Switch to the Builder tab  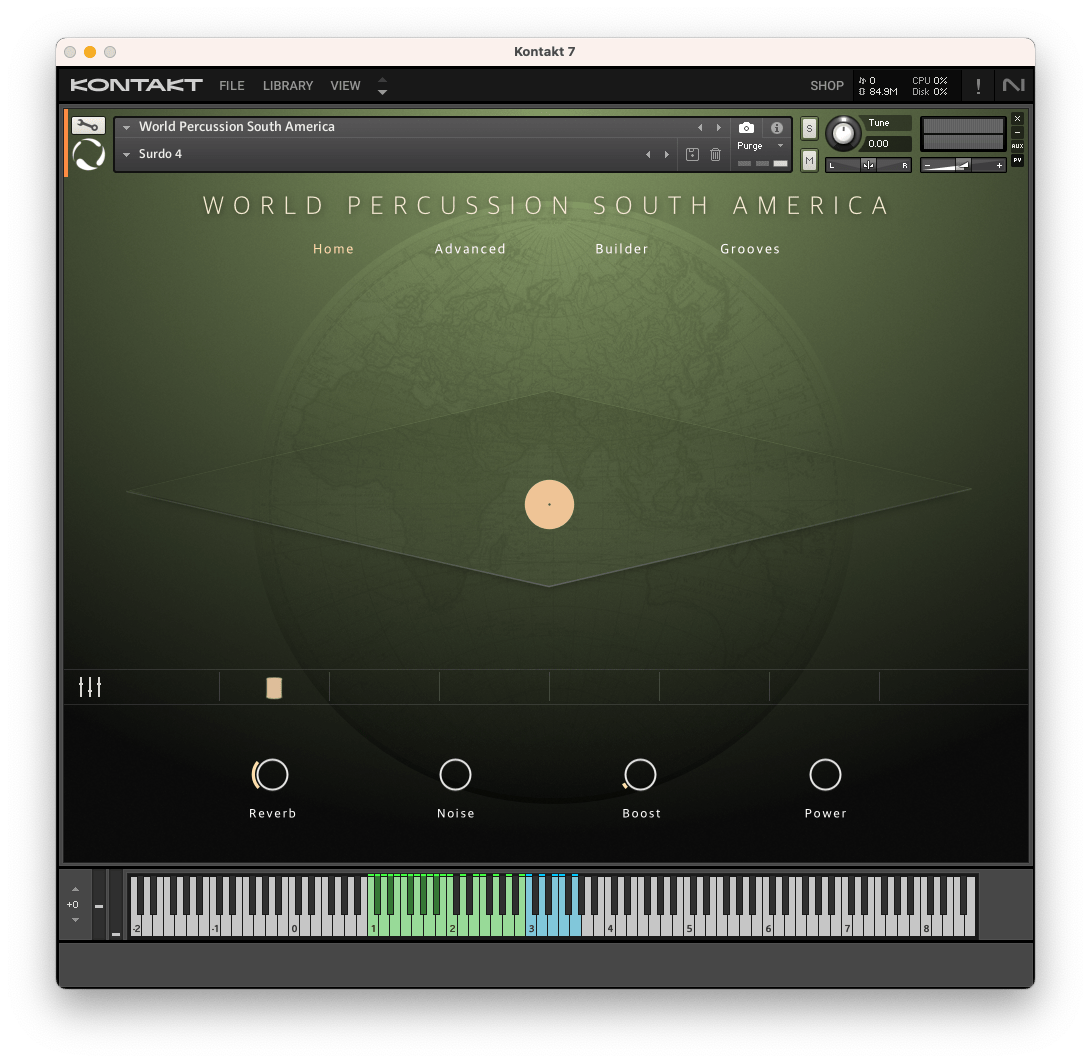(x=622, y=248)
